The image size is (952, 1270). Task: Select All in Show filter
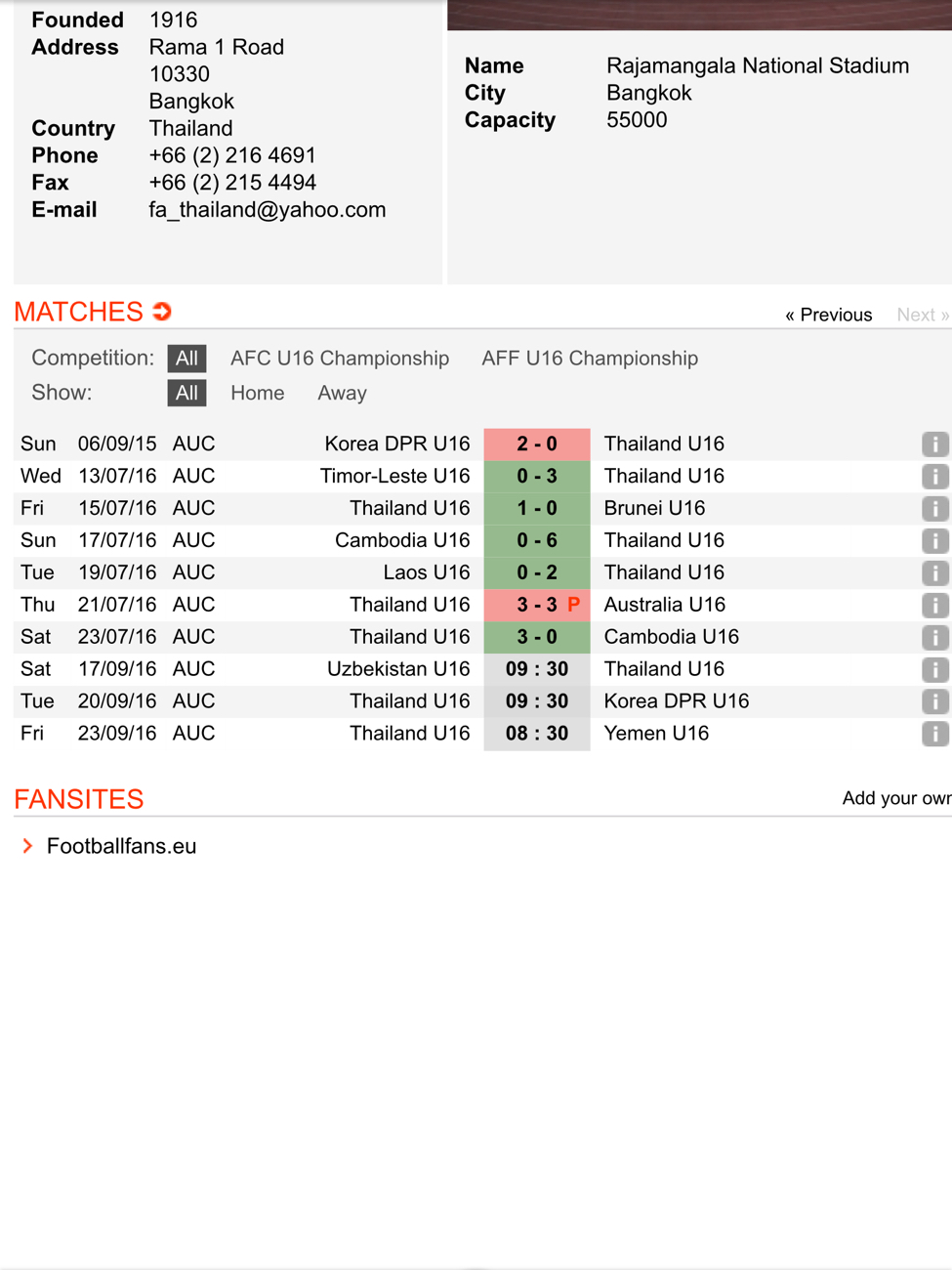pyautogui.click(x=186, y=393)
